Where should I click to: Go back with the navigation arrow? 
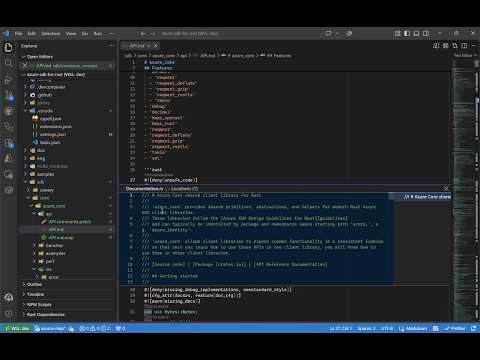coord(143,33)
